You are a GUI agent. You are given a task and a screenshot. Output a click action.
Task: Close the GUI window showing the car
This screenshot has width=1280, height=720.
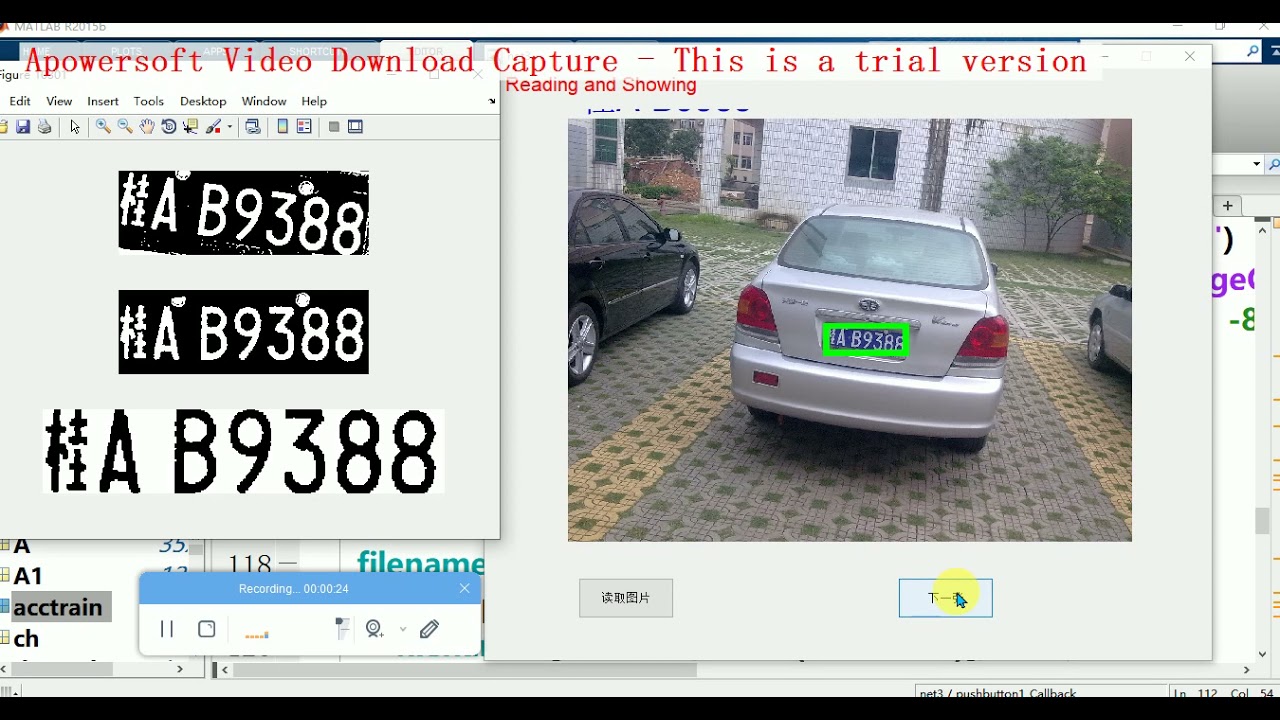(x=1190, y=57)
